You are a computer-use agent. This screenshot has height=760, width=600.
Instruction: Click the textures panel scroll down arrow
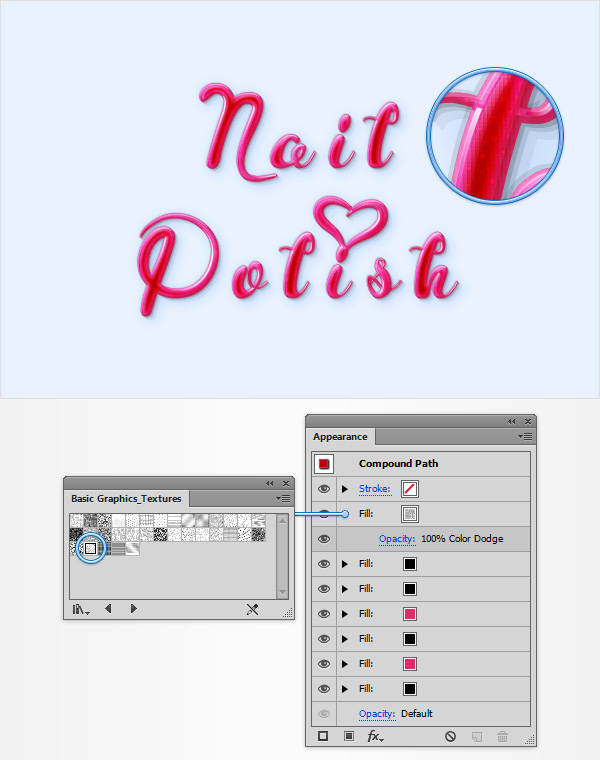(283, 592)
